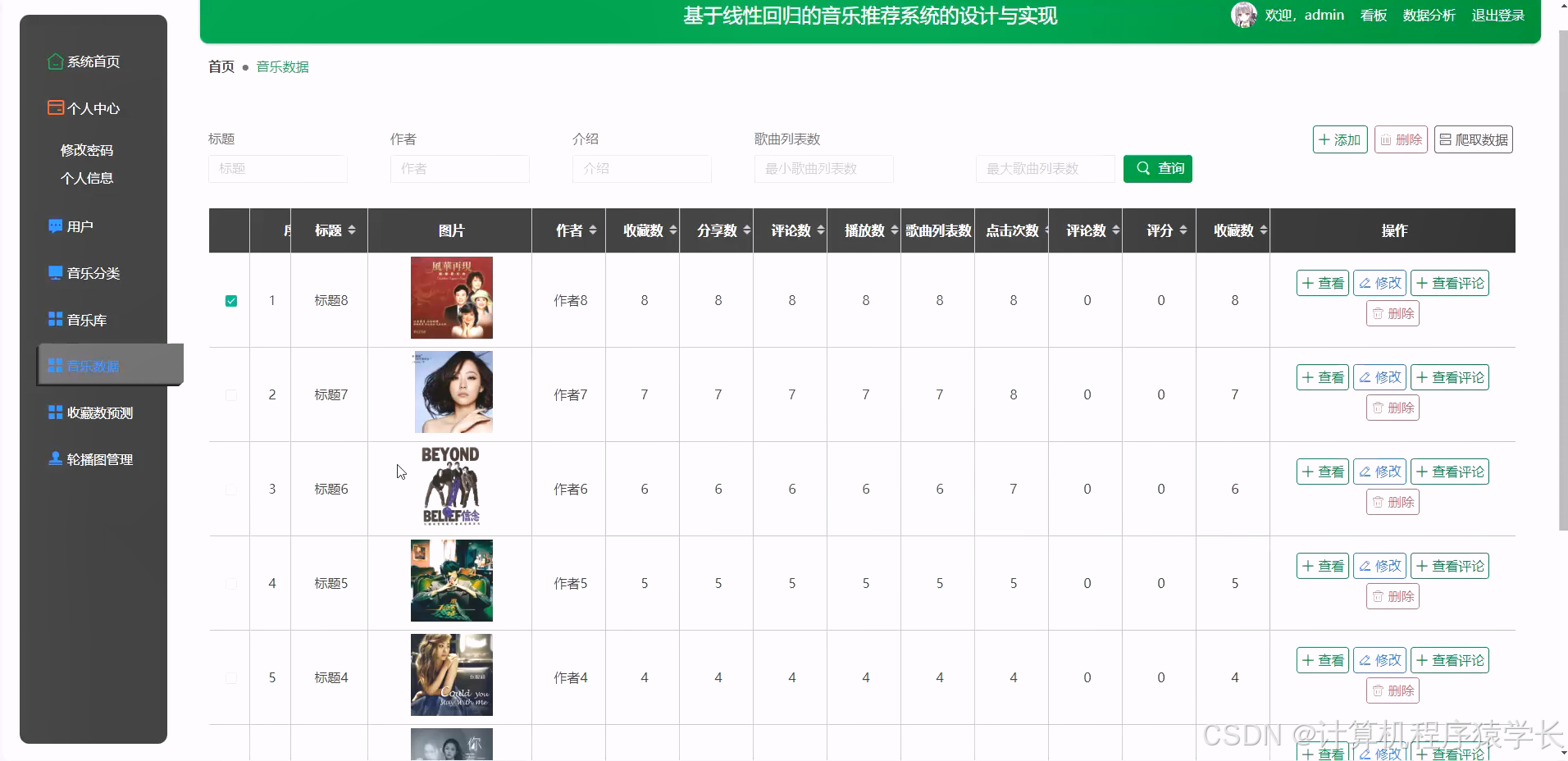Uncheck the checkbox on the 标题8 row
The width and height of the screenshot is (1568, 761).
click(x=230, y=300)
